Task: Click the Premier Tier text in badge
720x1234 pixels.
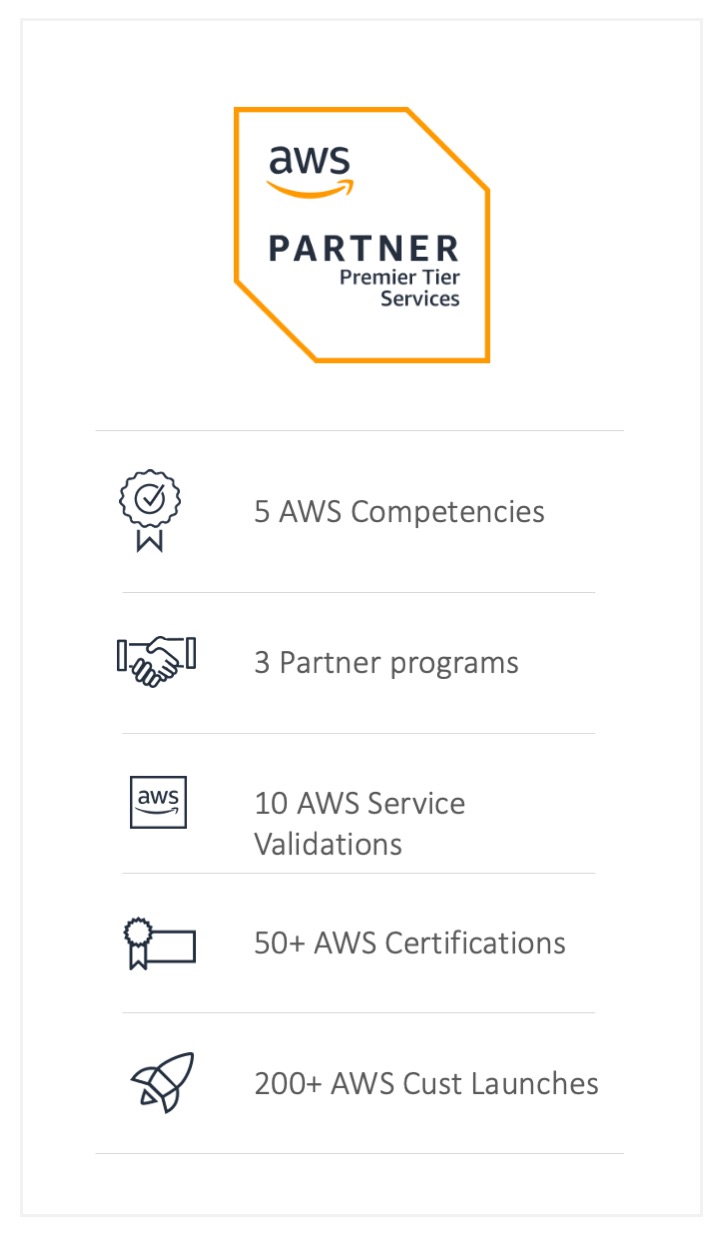Action: tap(400, 277)
